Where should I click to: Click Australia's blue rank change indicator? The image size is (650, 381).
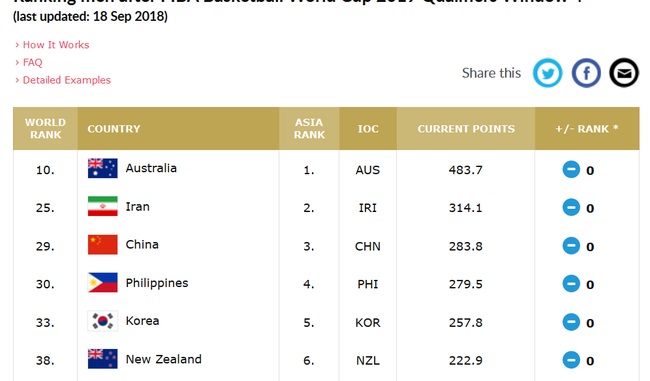pos(571,170)
